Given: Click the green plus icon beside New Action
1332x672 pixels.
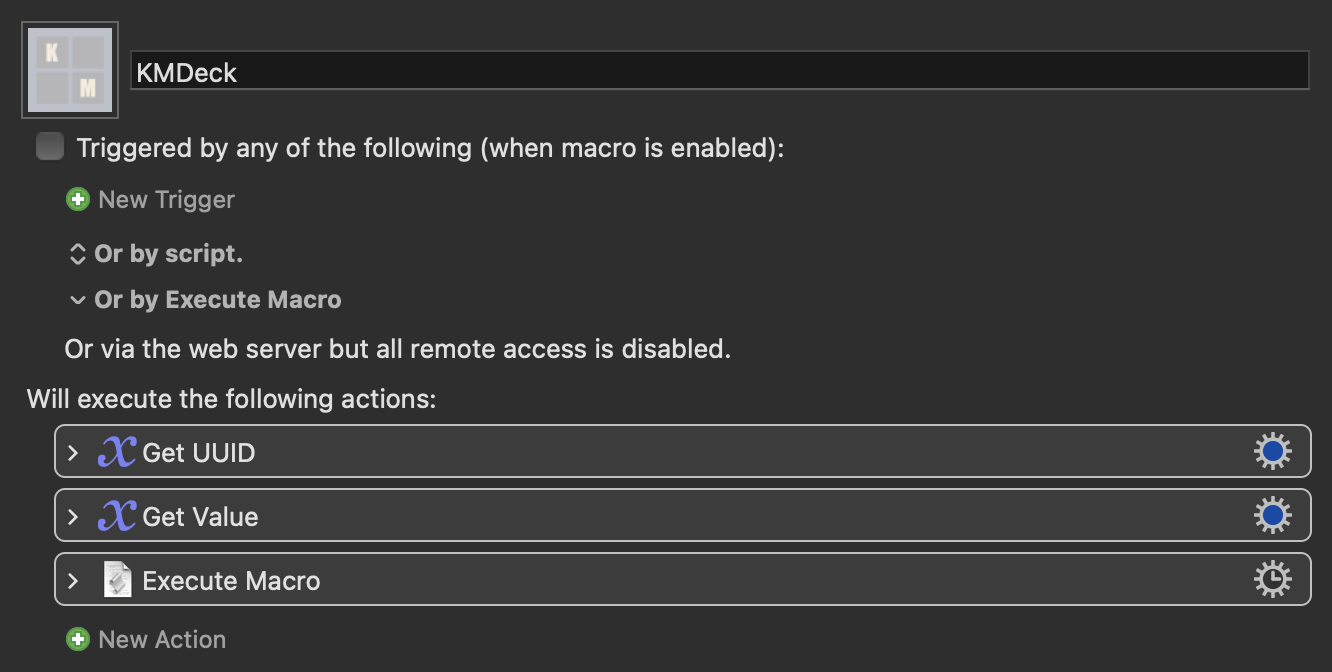Looking at the screenshot, I should click(x=78, y=639).
